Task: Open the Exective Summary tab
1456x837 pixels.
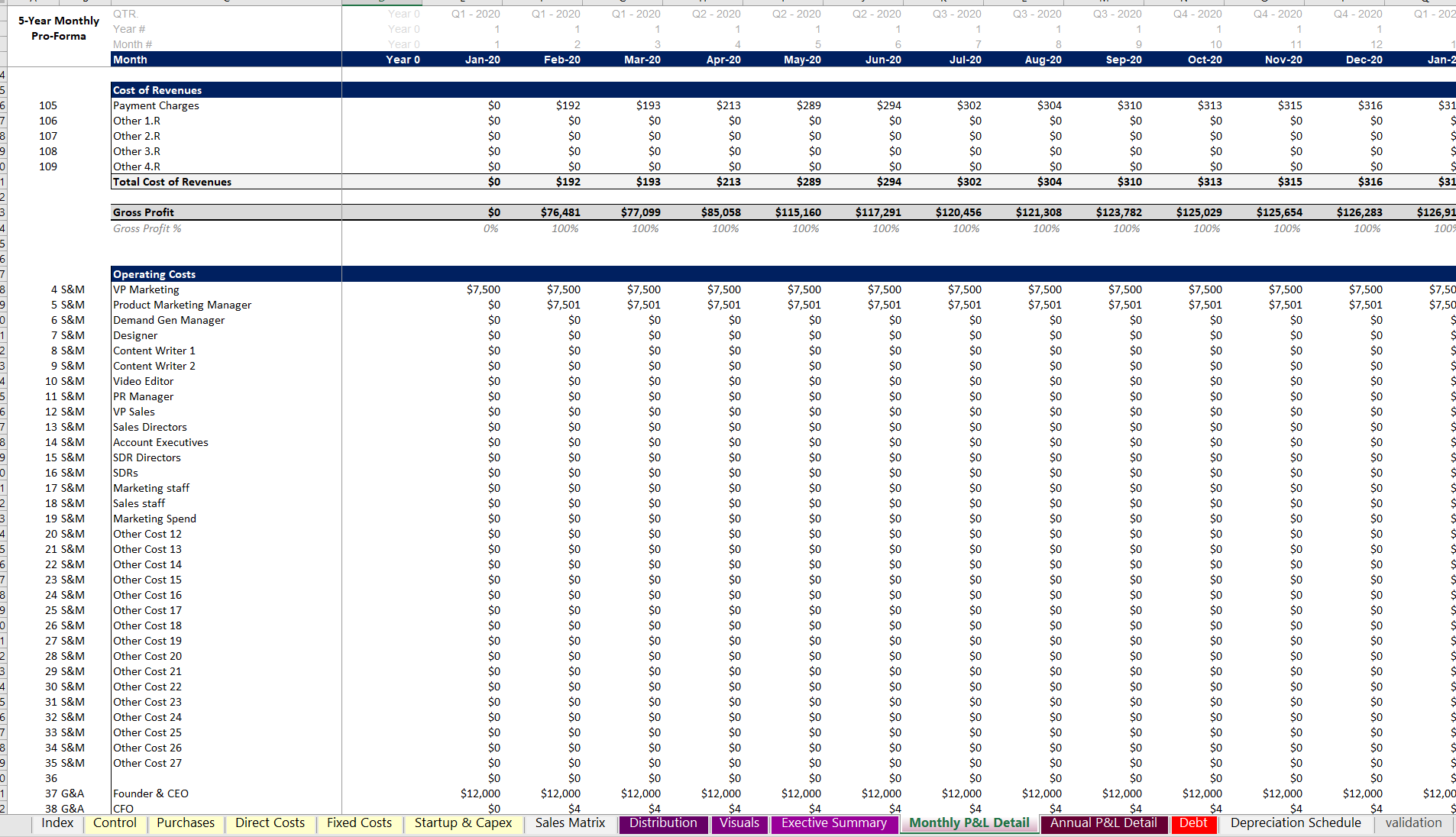Action: click(x=834, y=823)
